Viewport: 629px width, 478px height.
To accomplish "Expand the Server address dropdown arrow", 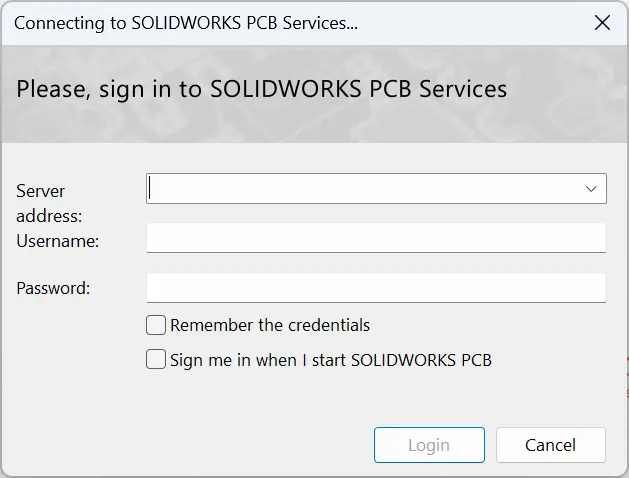I will [x=591, y=188].
